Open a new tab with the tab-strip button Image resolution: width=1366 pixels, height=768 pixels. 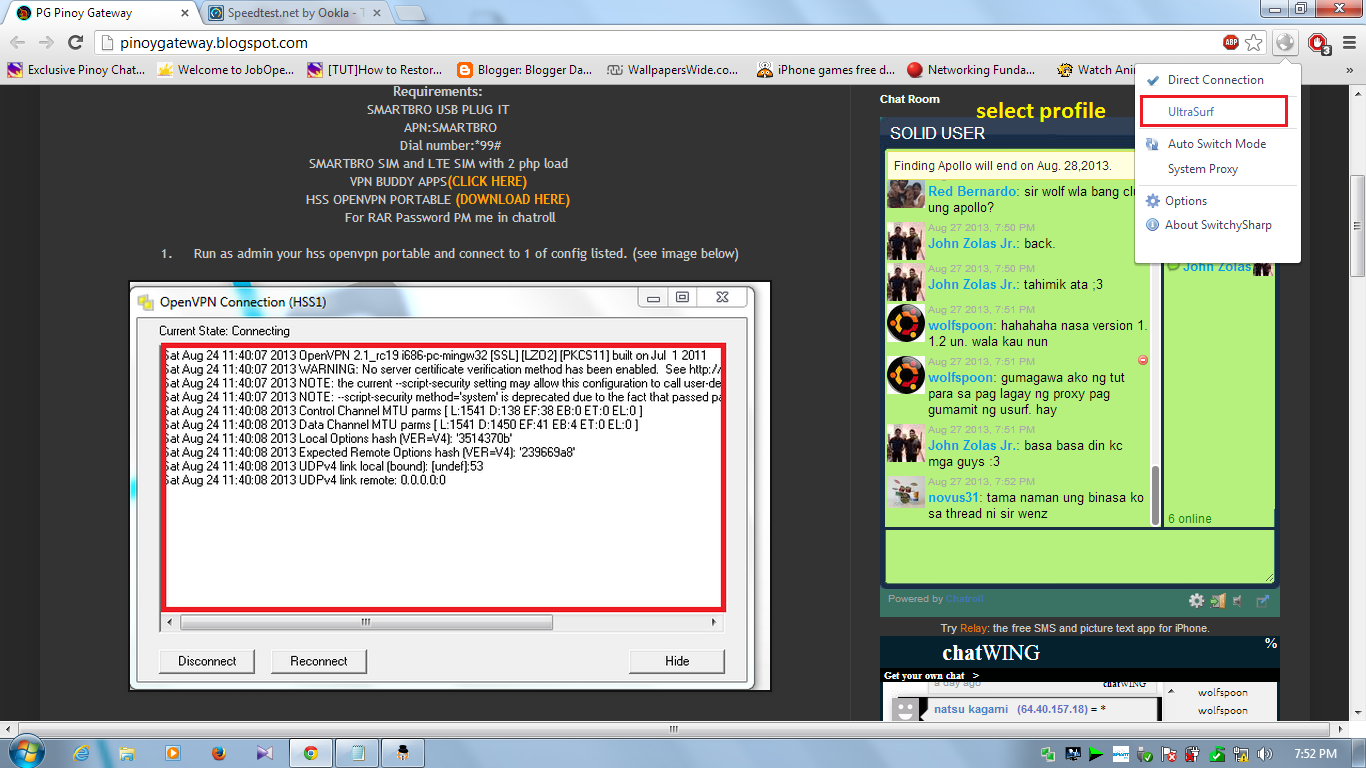408,13
